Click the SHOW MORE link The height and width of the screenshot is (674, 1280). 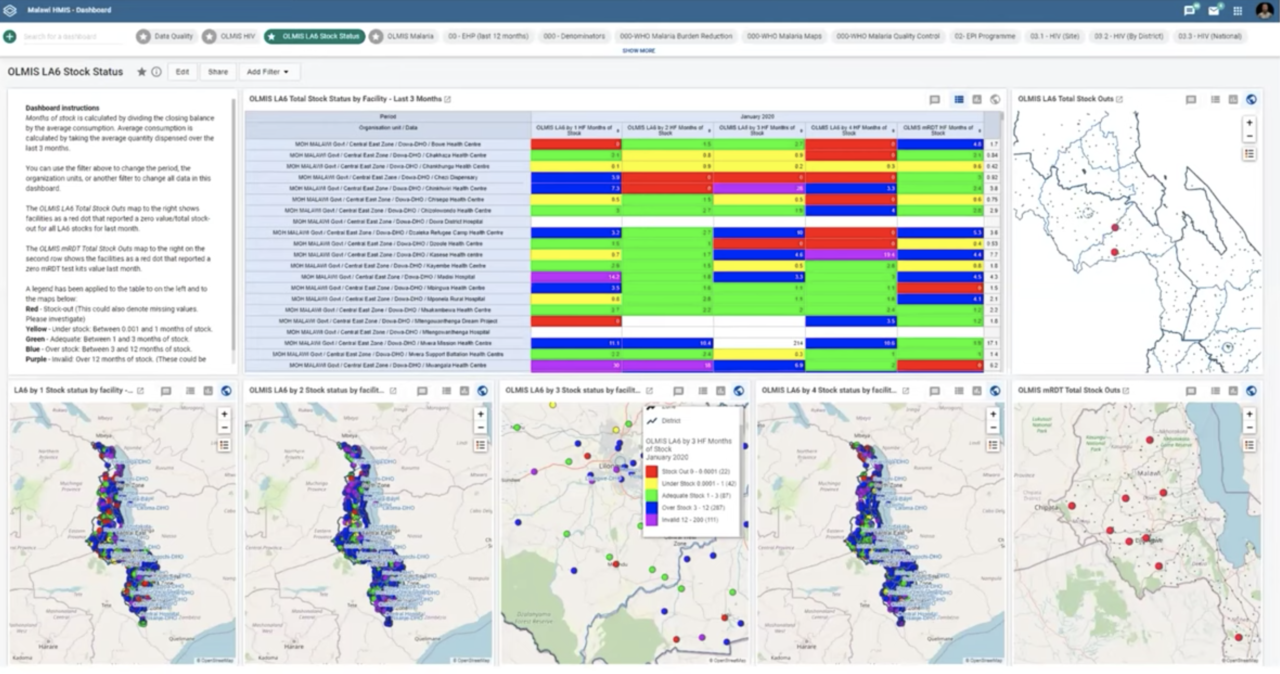click(x=640, y=49)
